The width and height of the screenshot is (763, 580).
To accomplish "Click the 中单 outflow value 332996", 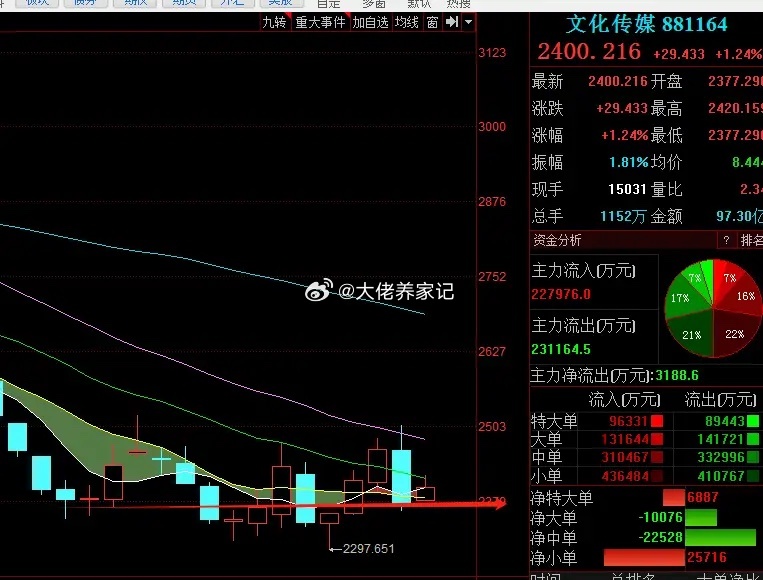I will (x=721, y=457).
